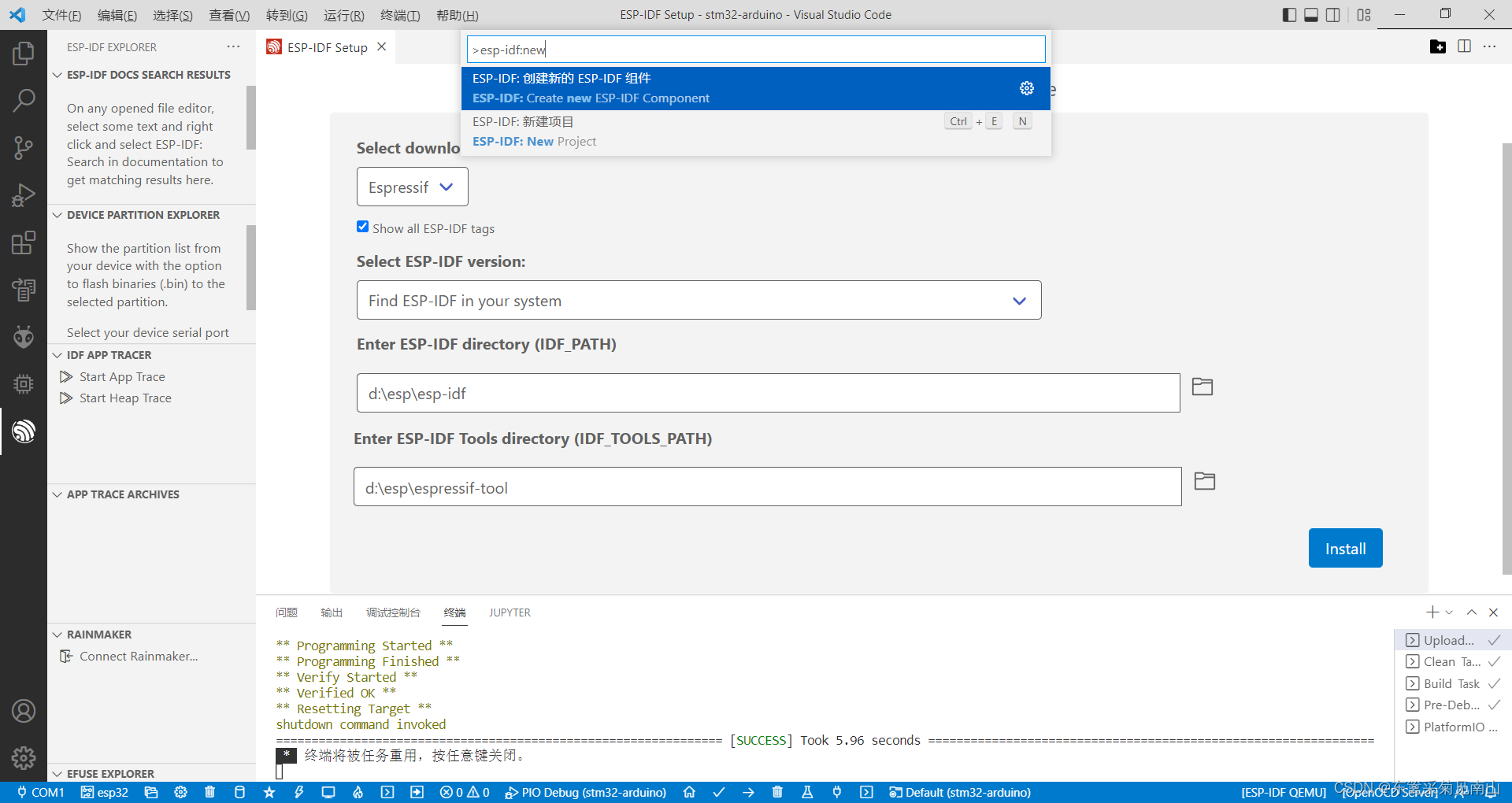Open the Run and Debug sidebar icon
The image size is (1512, 803).
[x=24, y=195]
